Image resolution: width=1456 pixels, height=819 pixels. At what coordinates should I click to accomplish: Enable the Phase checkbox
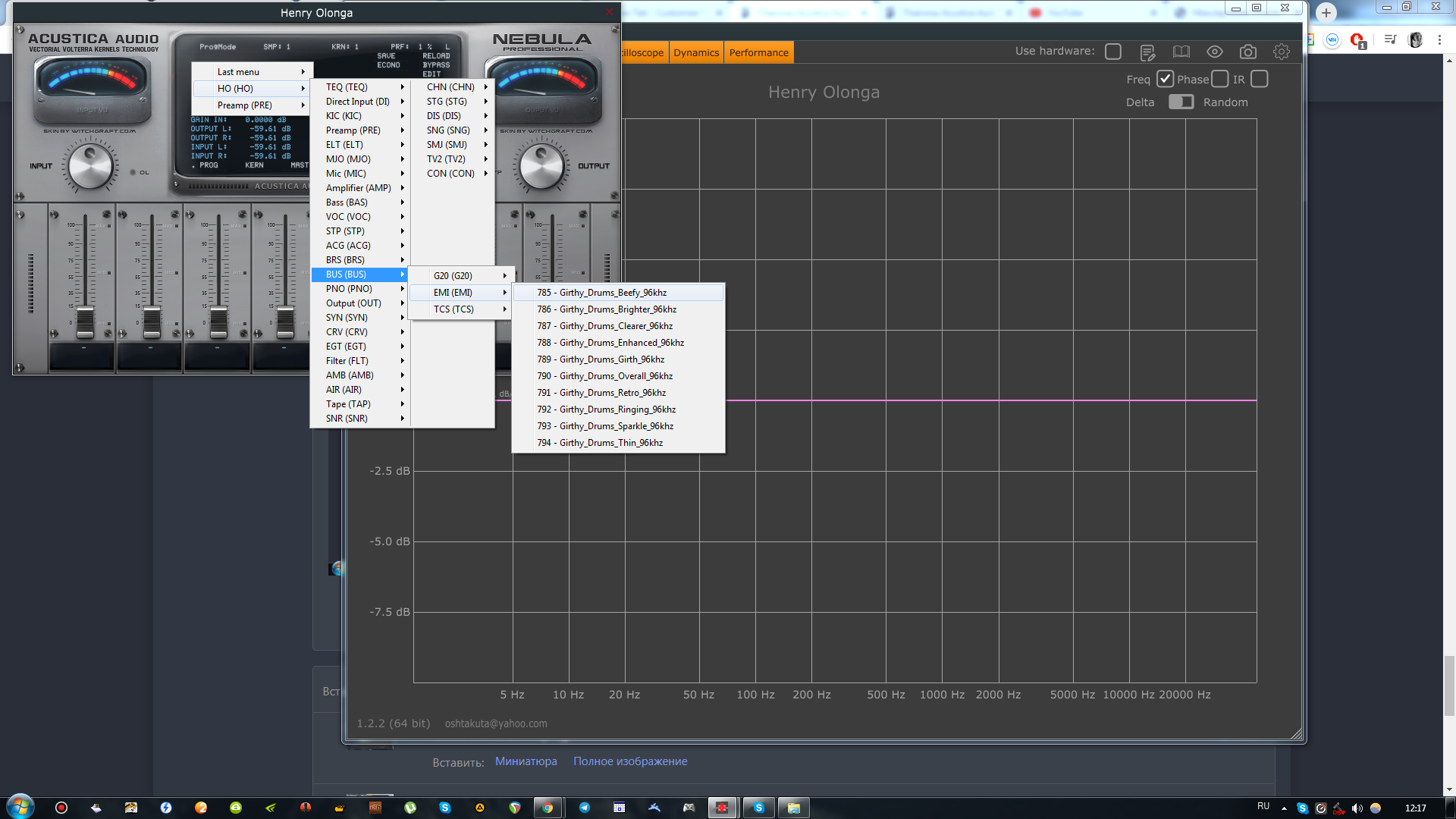[x=1219, y=79]
